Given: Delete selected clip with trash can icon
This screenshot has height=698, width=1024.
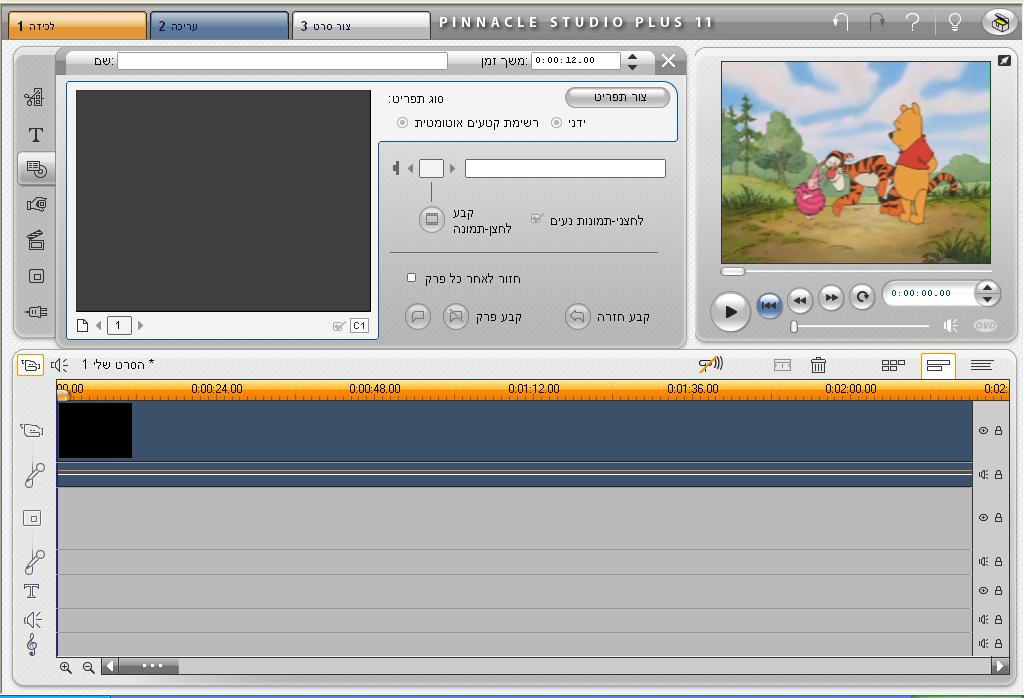Looking at the screenshot, I should pos(818,365).
